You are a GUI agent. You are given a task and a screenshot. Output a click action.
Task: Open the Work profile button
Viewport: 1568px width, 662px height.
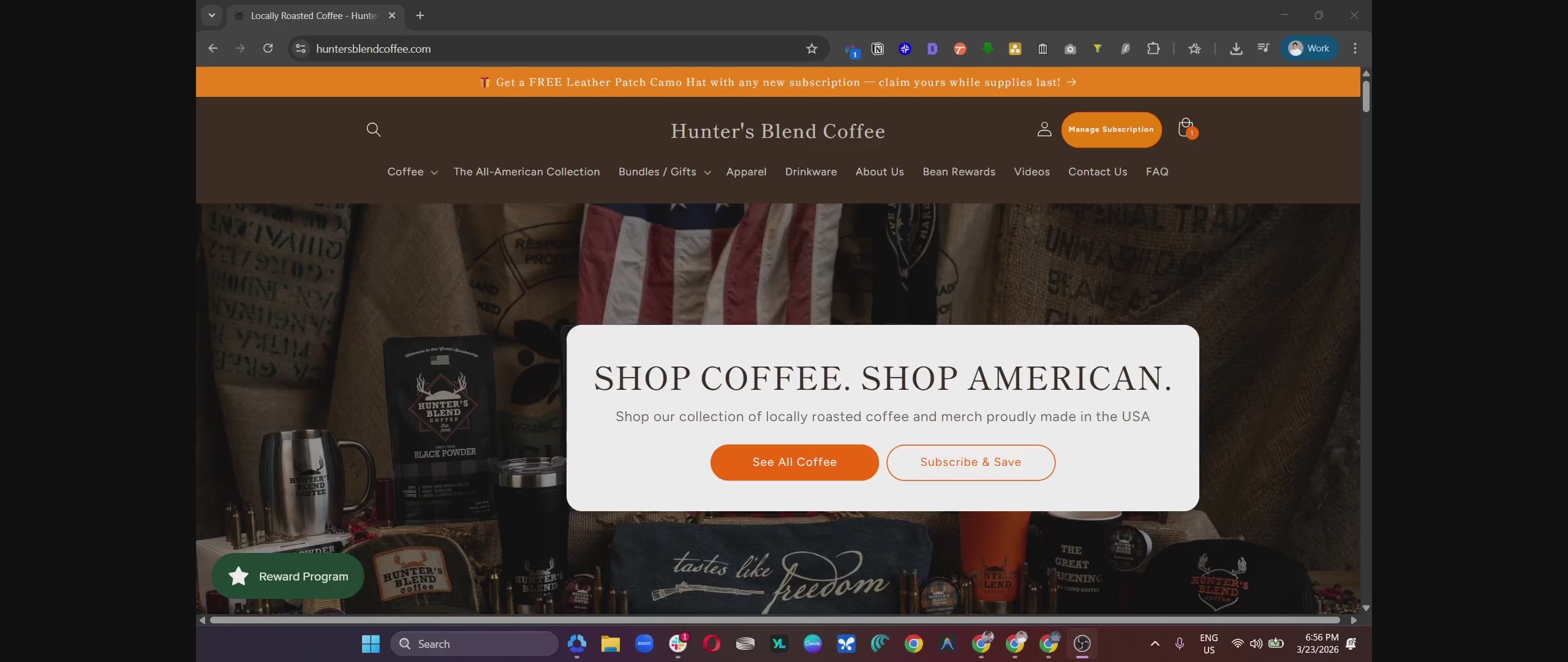pyautogui.click(x=1309, y=48)
